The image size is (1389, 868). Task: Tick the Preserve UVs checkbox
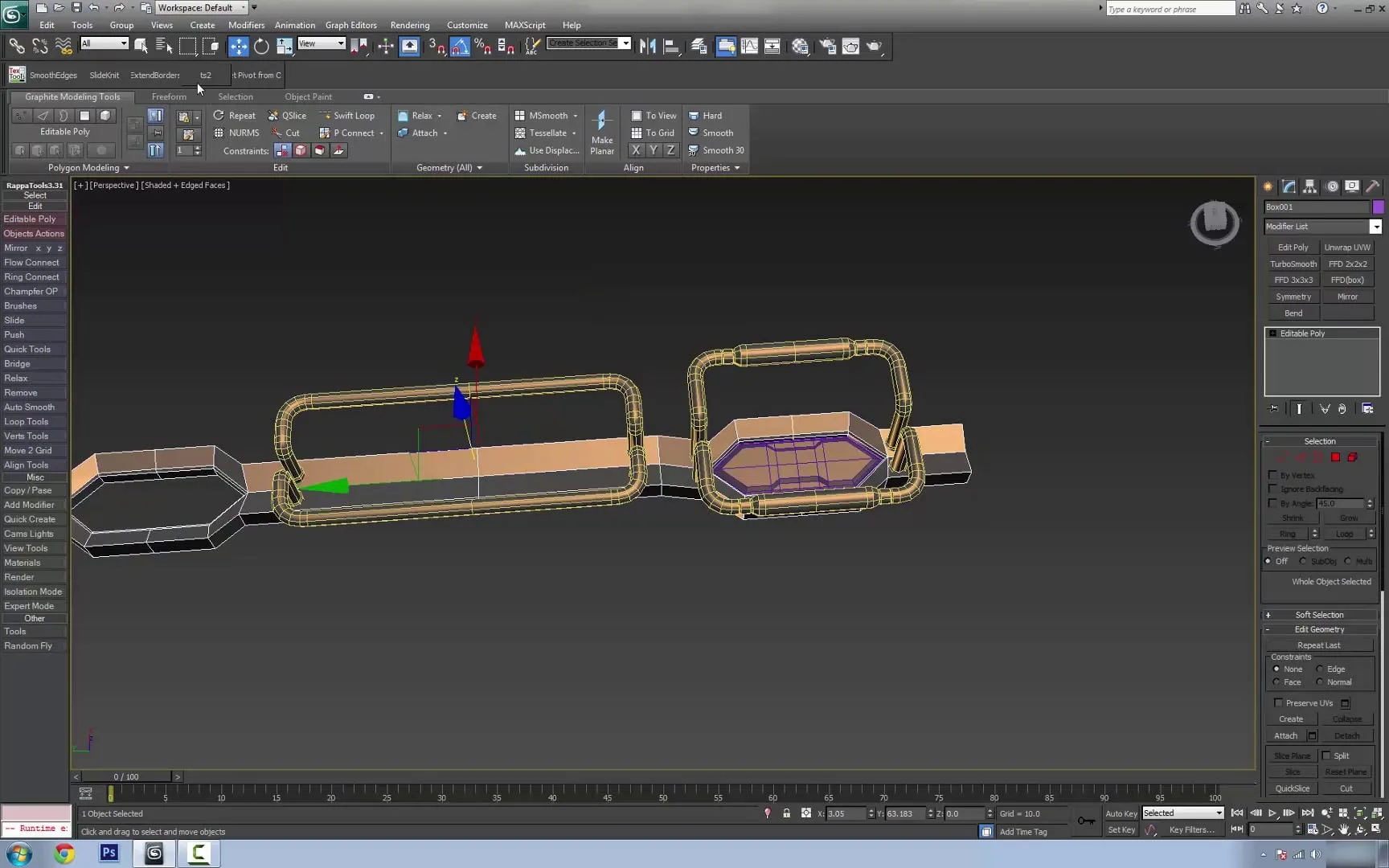coord(1278,703)
